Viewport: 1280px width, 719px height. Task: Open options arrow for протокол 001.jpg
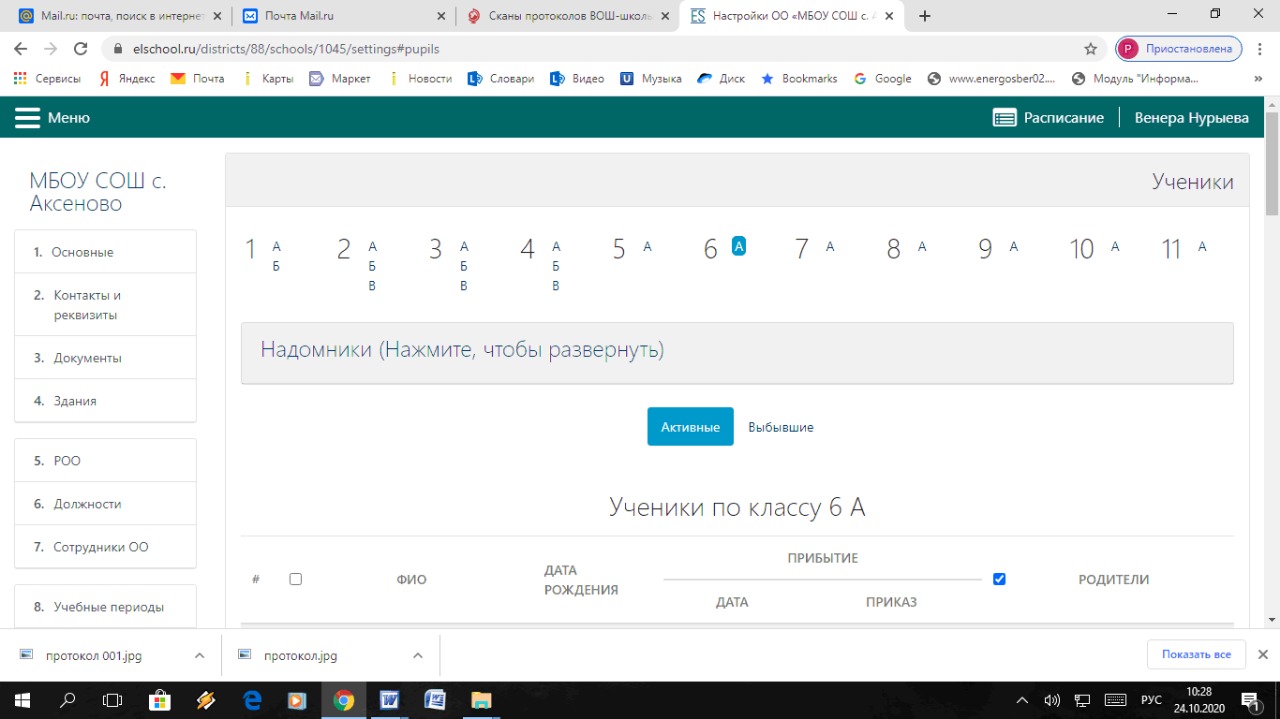pyautogui.click(x=199, y=656)
